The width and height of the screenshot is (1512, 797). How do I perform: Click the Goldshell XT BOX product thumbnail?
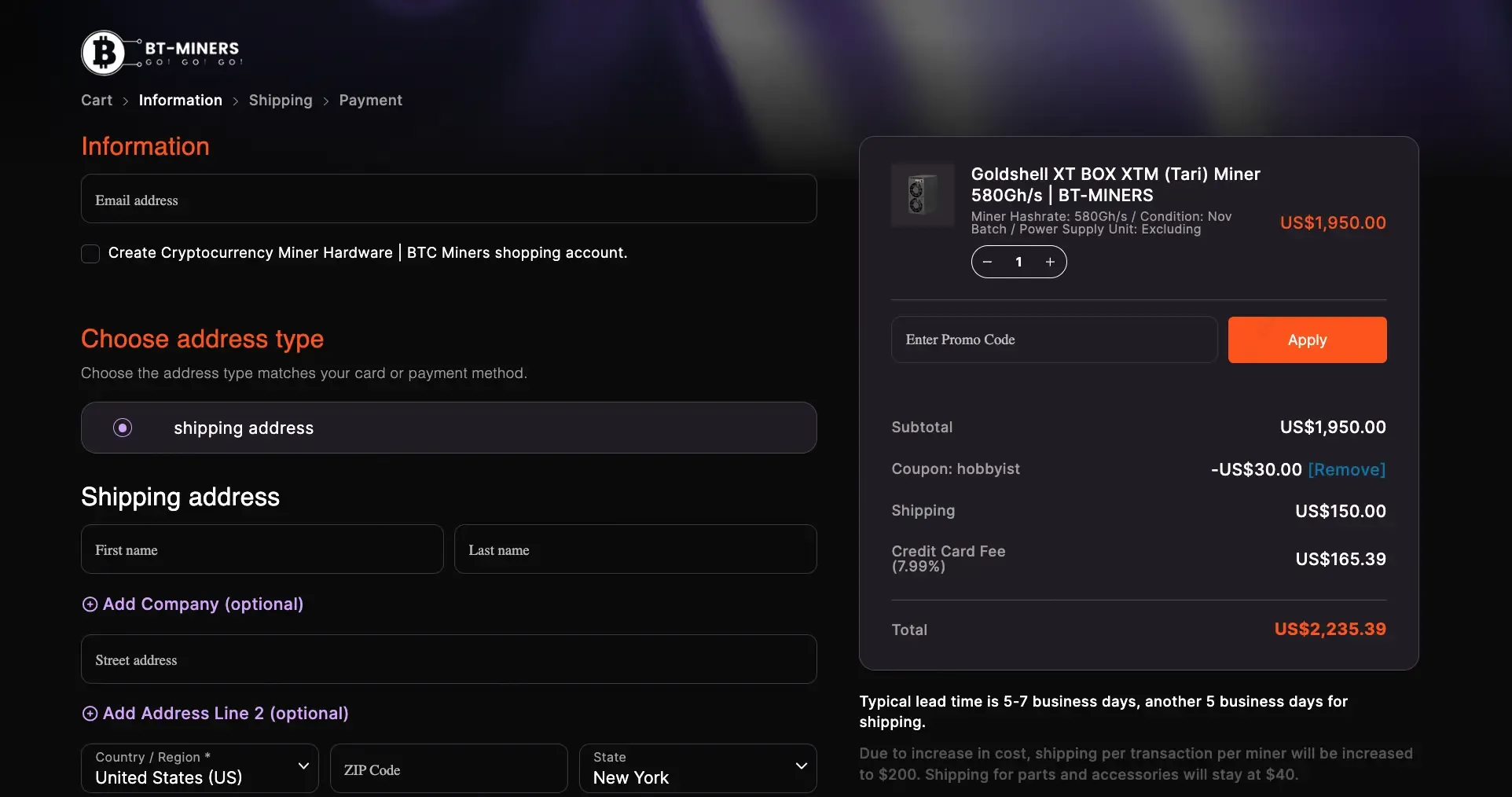point(921,196)
